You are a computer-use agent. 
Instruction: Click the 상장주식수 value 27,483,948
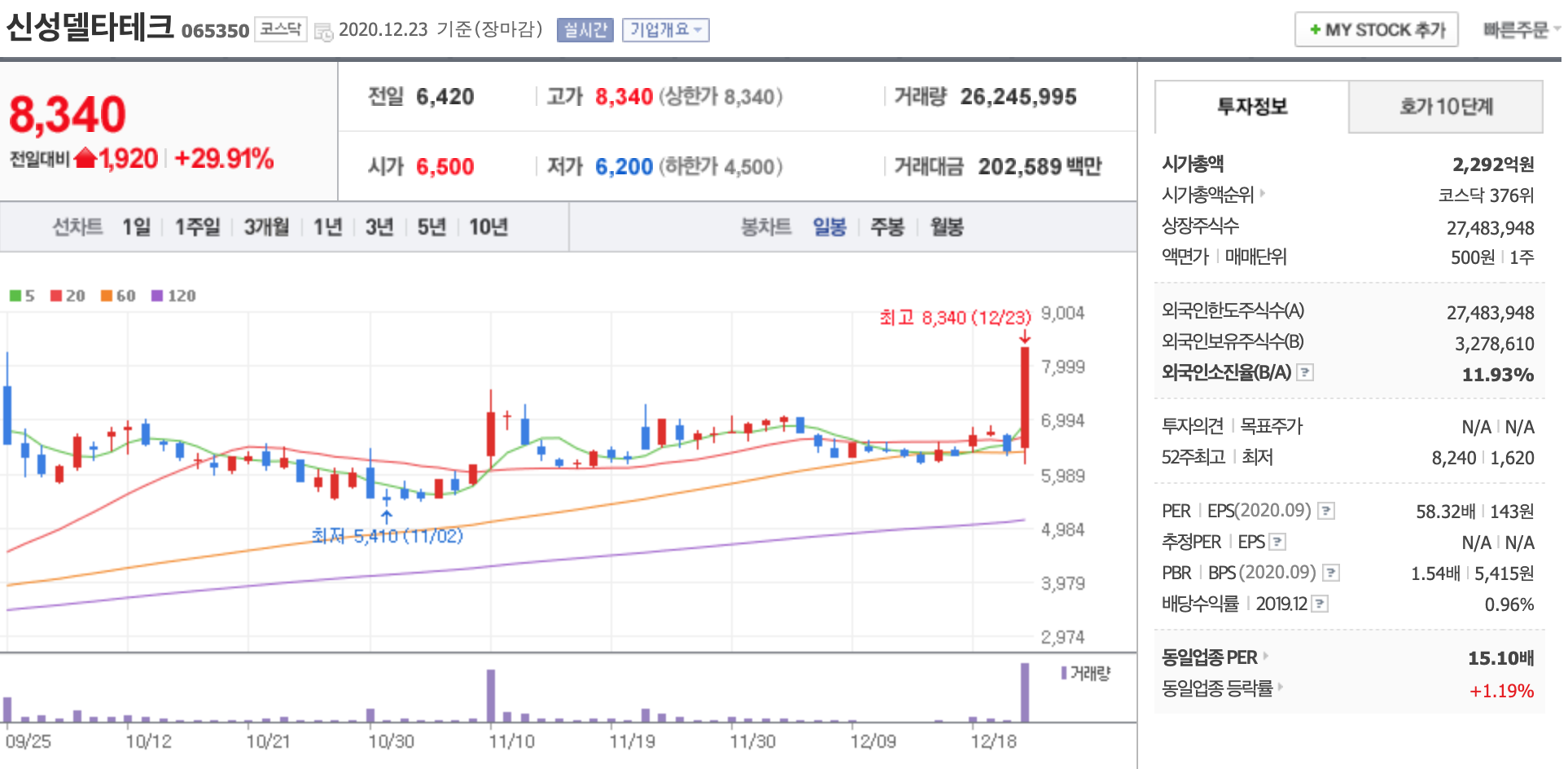pyautogui.click(x=1491, y=228)
